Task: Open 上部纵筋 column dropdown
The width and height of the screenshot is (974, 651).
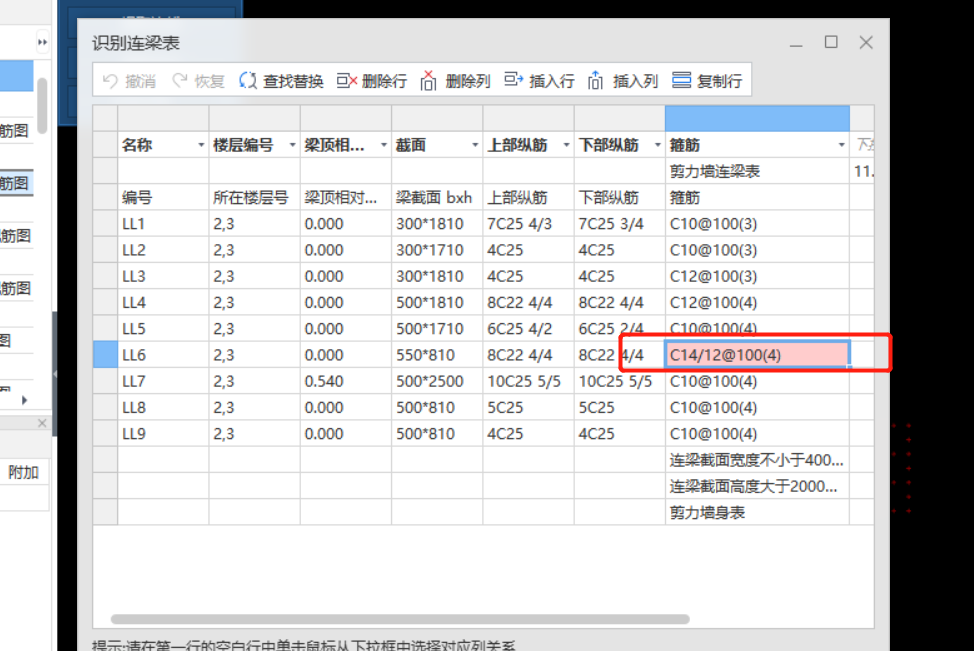Action: (x=566, y=145)
